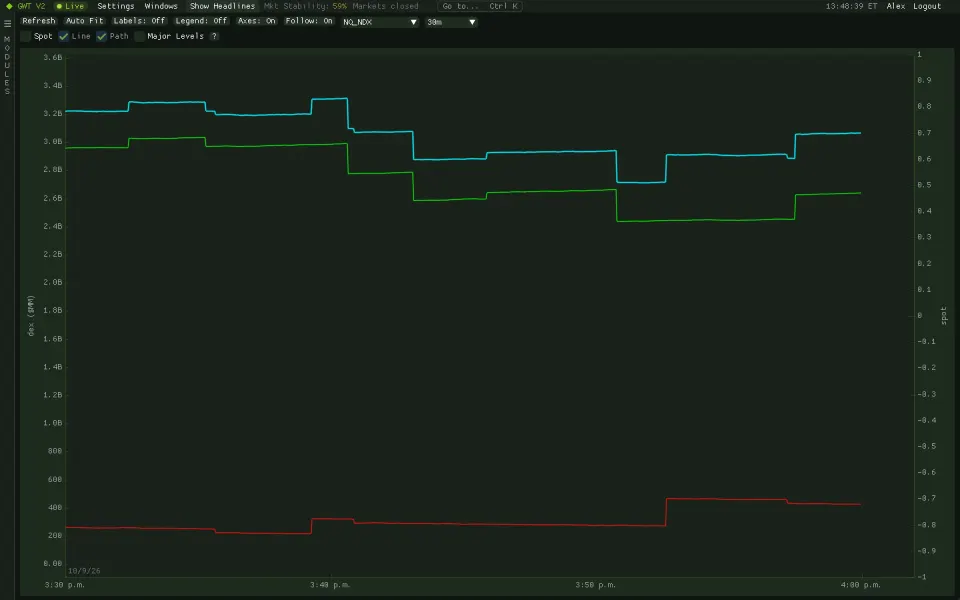Click the 3:40 p.m. time axis label

[330, 585]
